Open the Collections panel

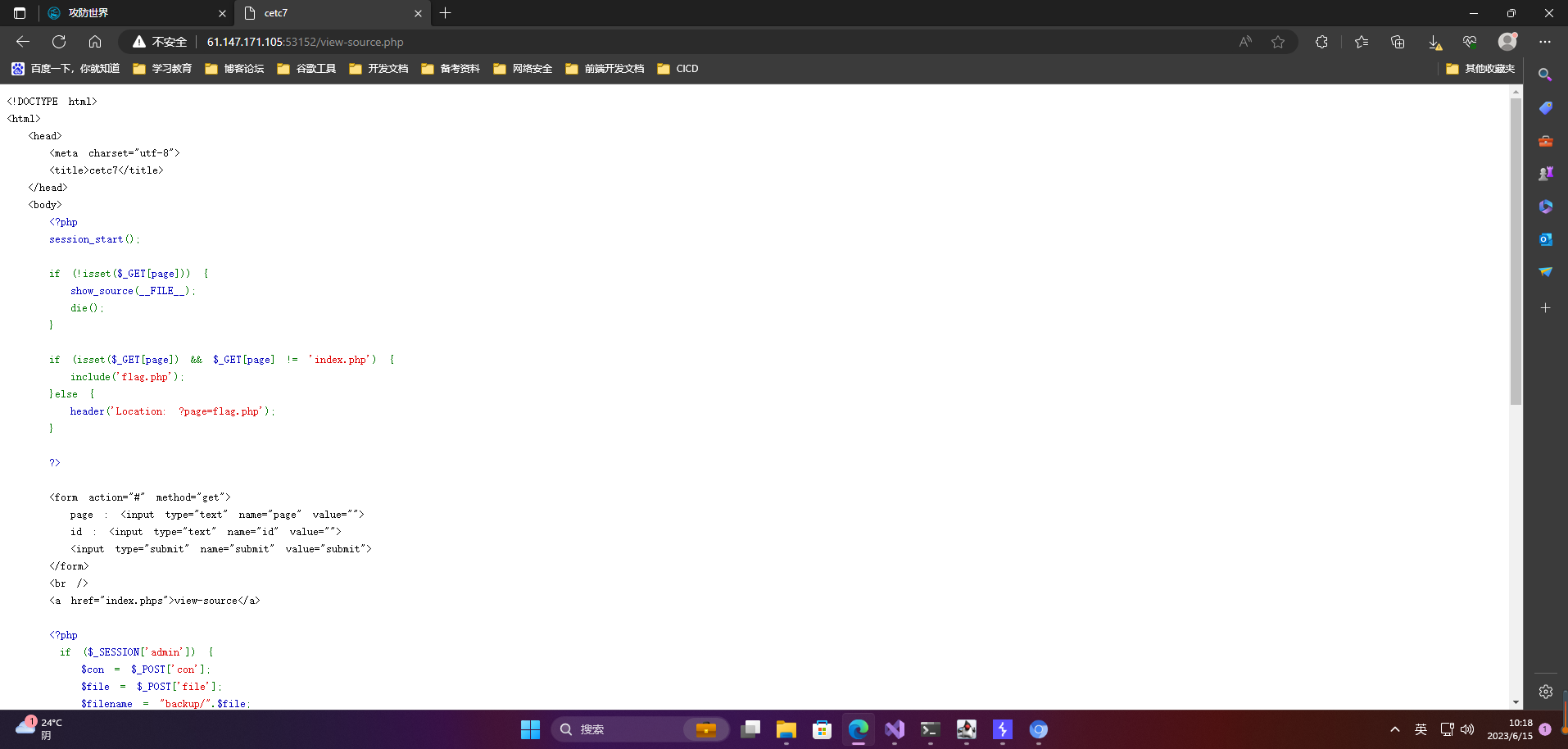(x=1398, y=42)
